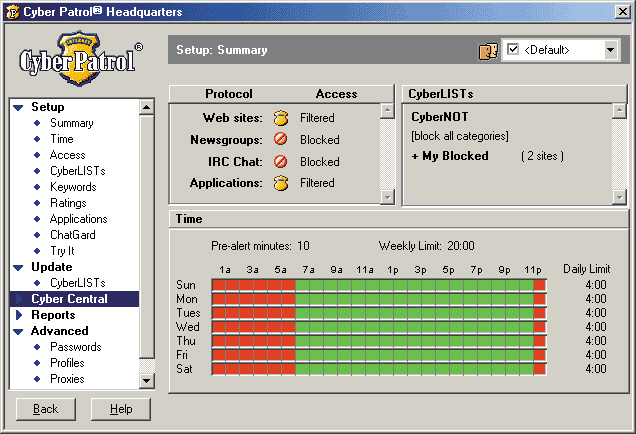The image size is (636, 434).
Task: Expand the Cyber Central section
Action: pyautogui.click(x=19, y=299)
